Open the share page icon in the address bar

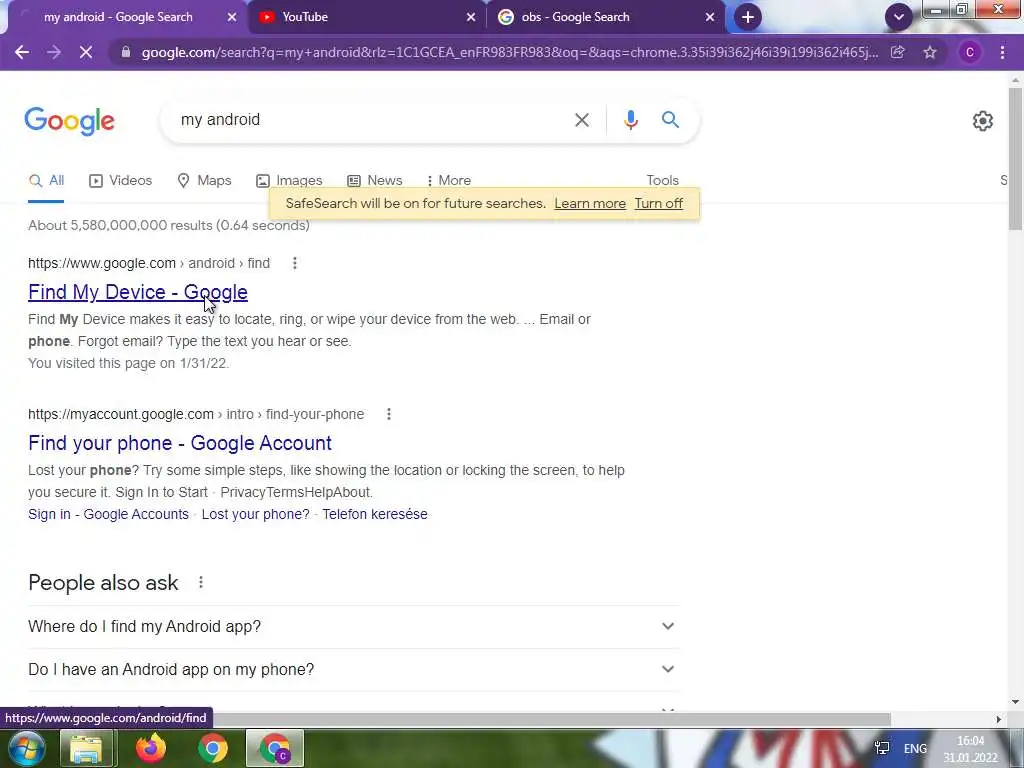[x=898, y=52]
